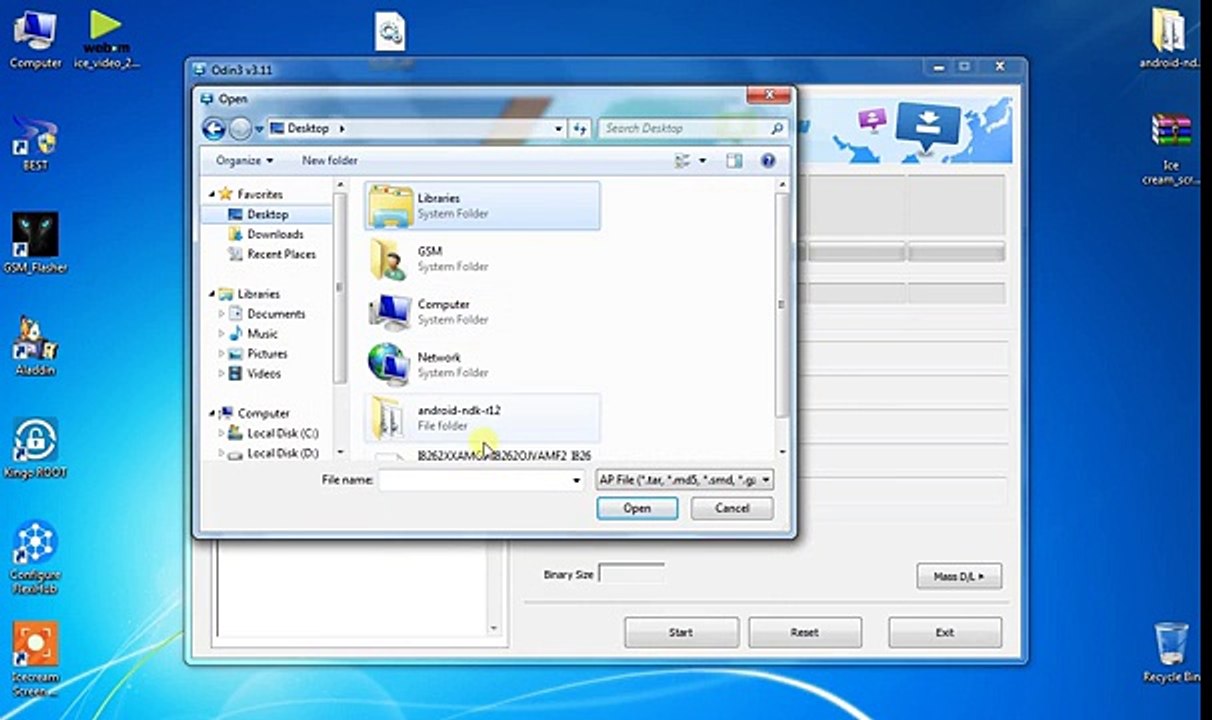Click the forward navigation arrow
The height and width of the screenshot is (720, 1212).
pyautogui.click(x=240, y=129)
